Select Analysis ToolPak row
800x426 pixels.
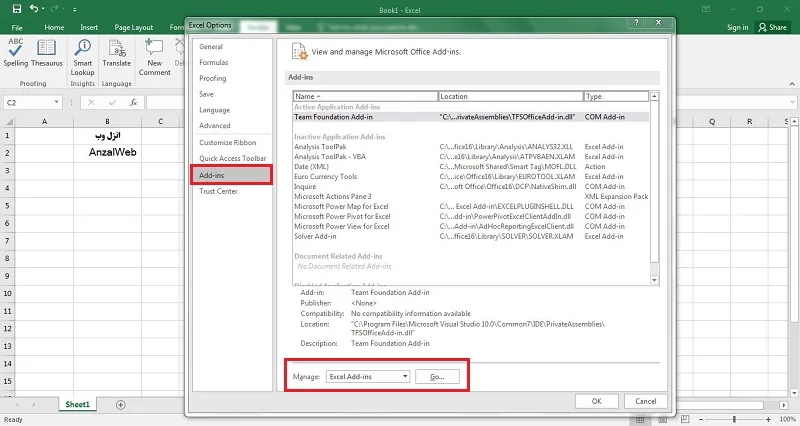(x=471, y=146)
